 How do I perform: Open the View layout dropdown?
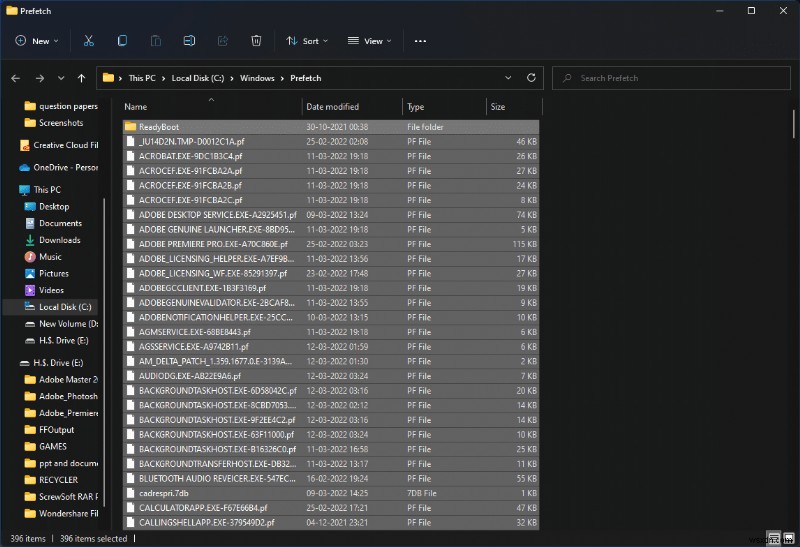click(369, 41)
